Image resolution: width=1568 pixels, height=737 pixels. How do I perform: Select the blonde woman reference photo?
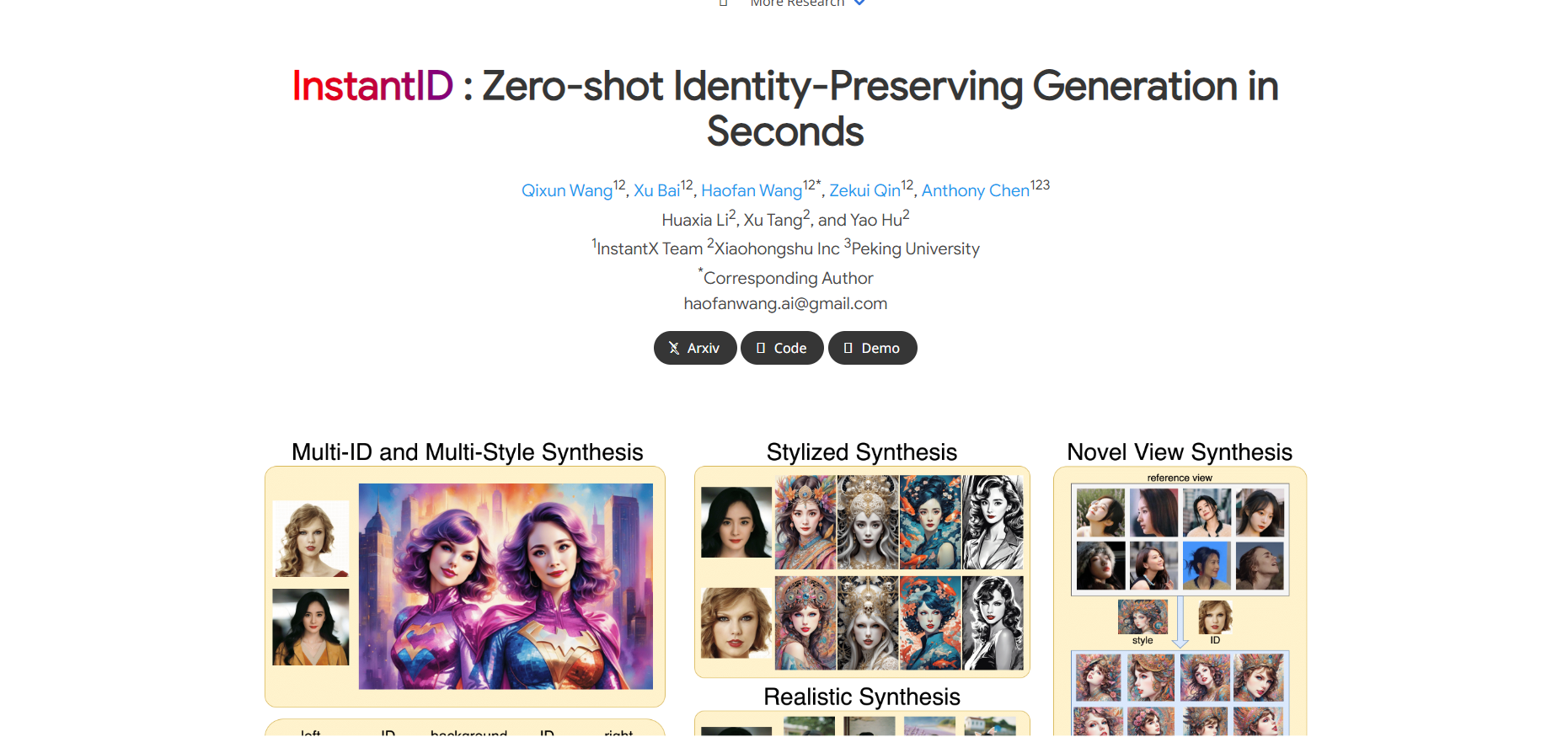[311, 539]
